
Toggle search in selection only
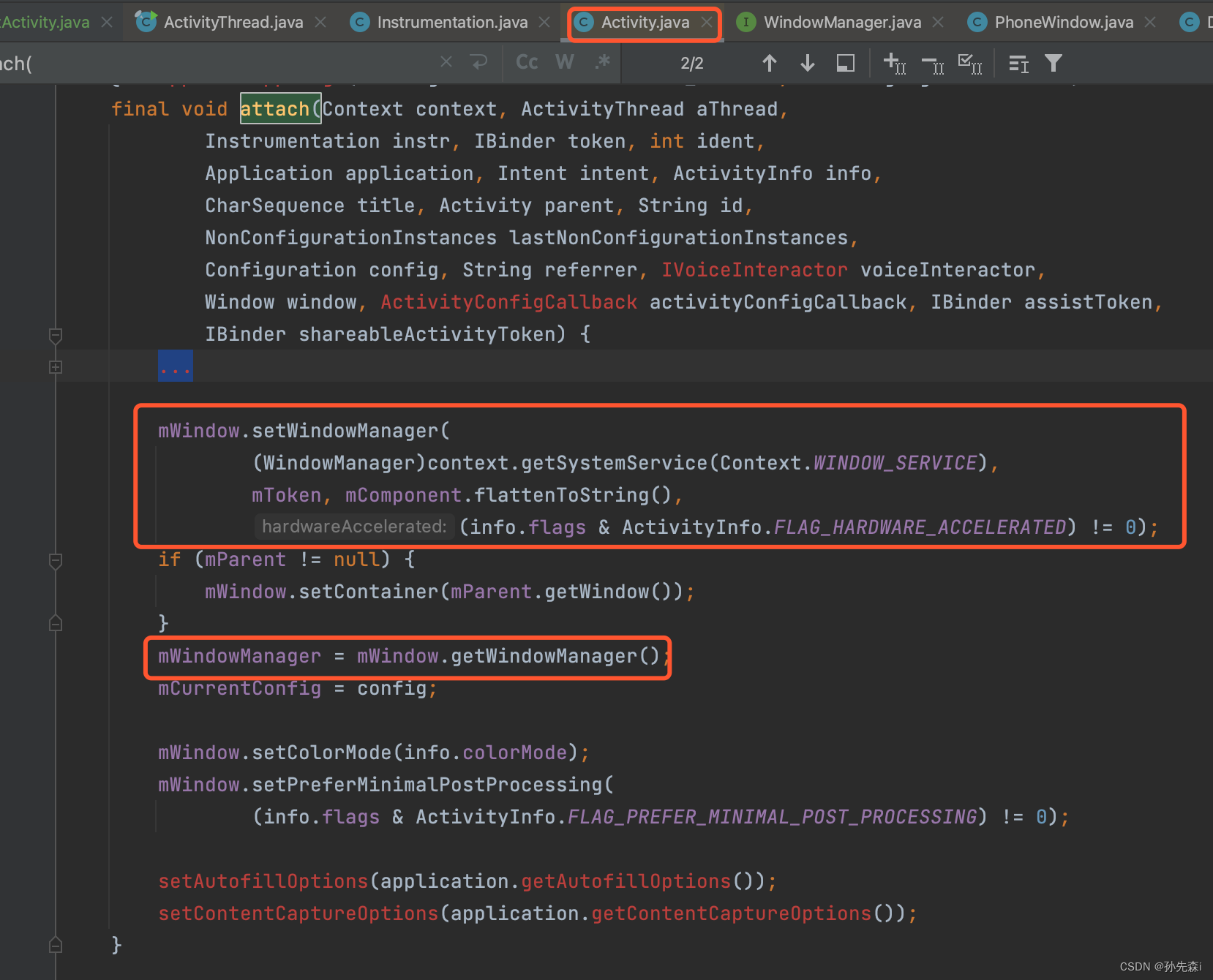[846, 64]
